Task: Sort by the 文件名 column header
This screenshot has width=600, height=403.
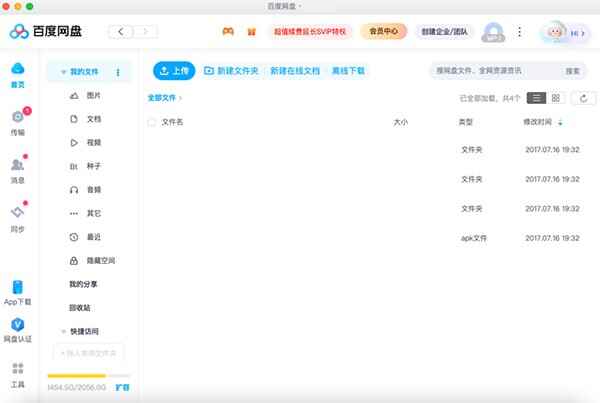Action: (172, 122)
